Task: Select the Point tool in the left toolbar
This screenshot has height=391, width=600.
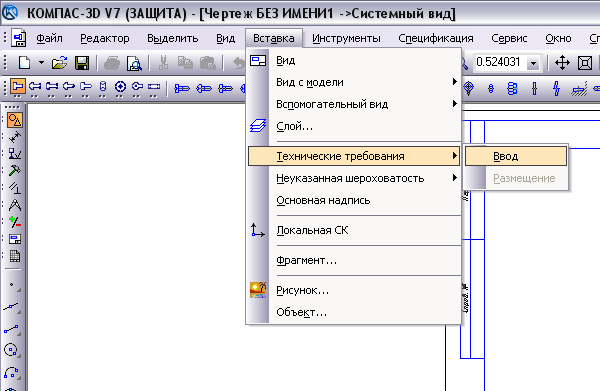Action: click(x=13, y=285)
